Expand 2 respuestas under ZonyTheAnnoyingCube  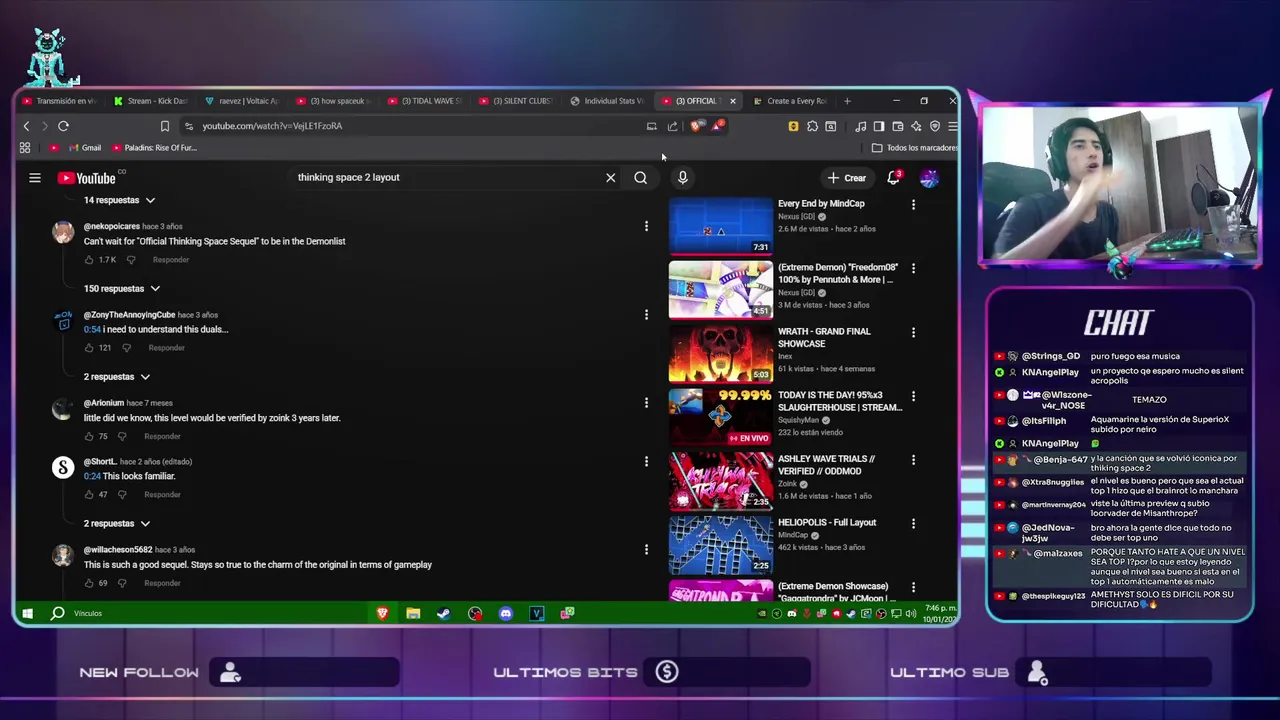pyautogui.click(x=117, y=377)
